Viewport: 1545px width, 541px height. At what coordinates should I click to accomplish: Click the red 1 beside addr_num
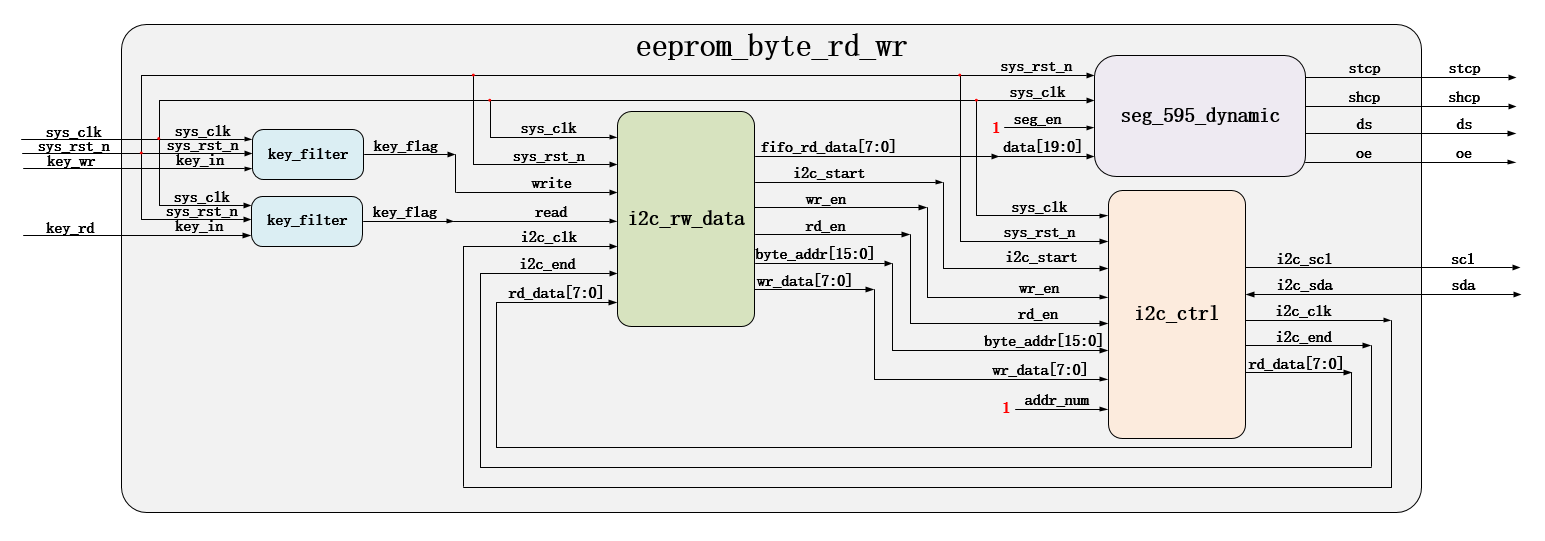pyautogui.click(x=1007, y=408)
